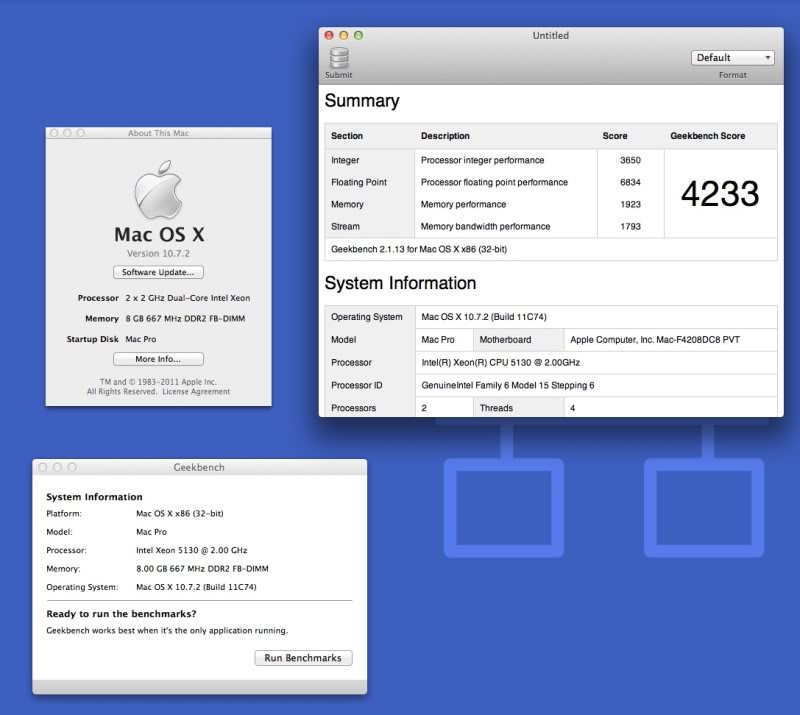Click the Threads label cell
Image resolution: width=800 pixels, height=715 pixels.
pos(519,408)
